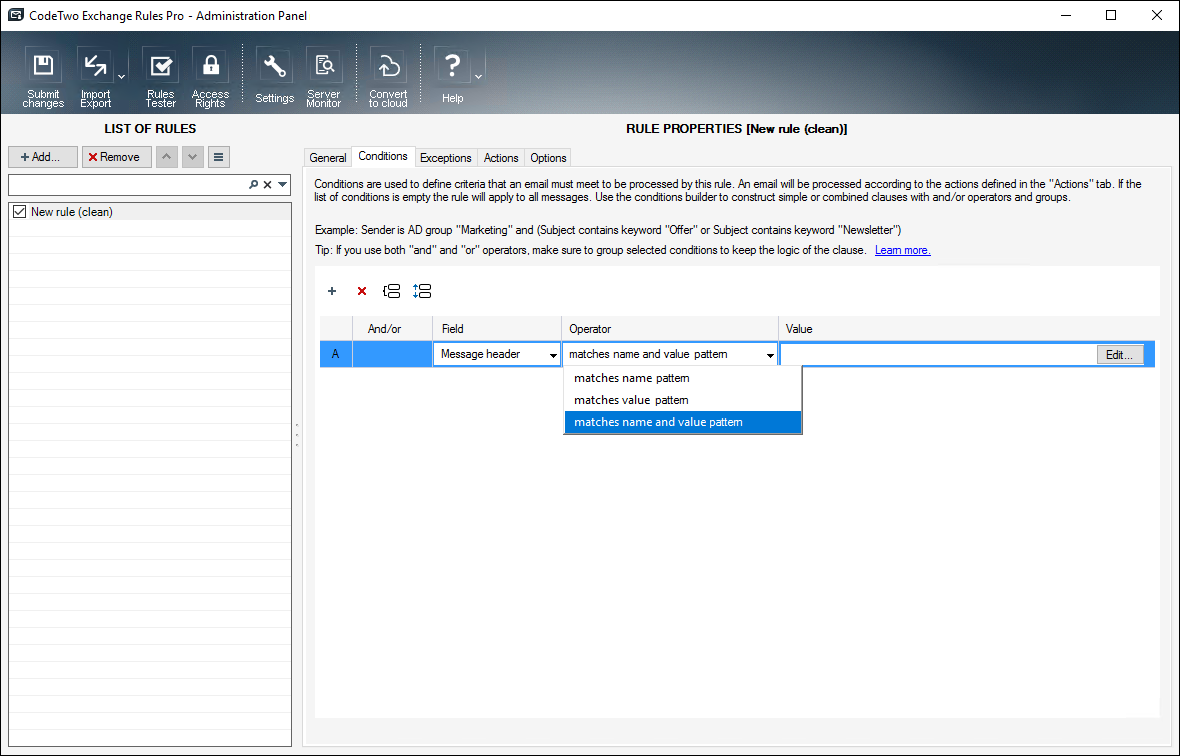Click Value input field in row A

click(938, 354)
